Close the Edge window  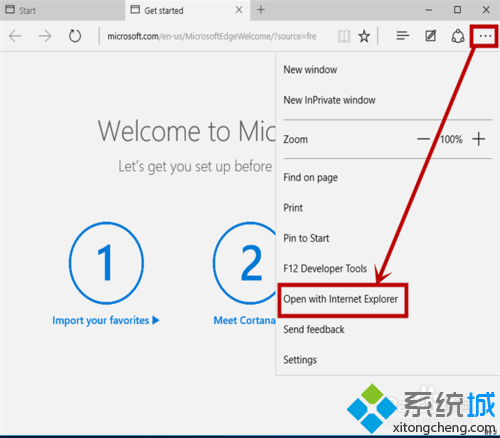click(486, 10)
